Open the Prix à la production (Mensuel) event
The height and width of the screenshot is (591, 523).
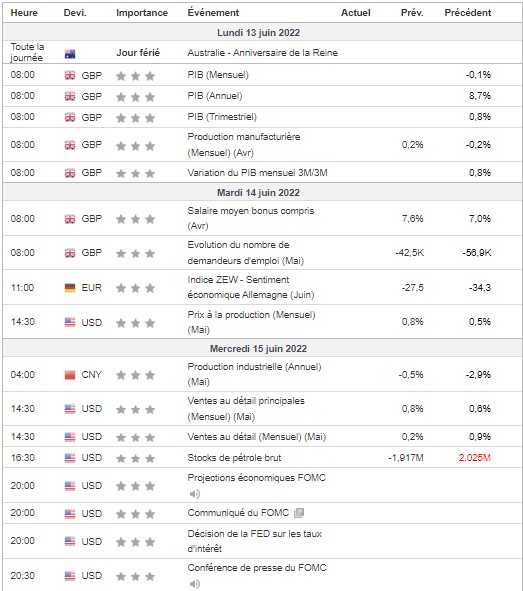coord(251,322)
